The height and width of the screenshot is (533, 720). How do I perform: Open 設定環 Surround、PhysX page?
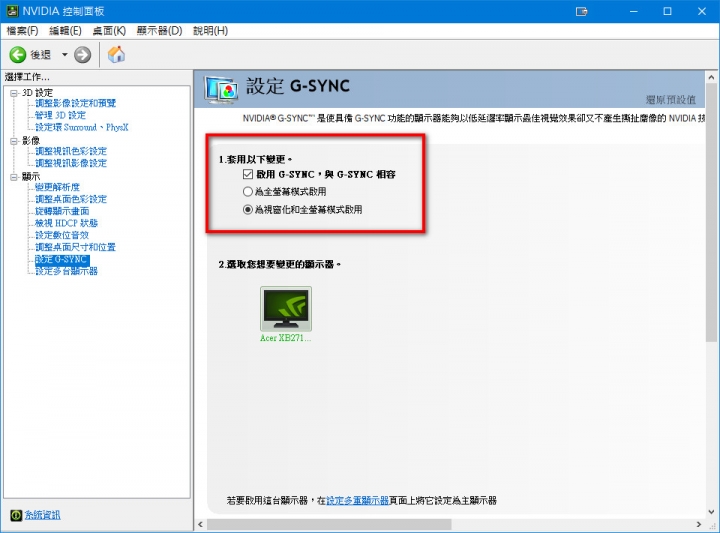[x=82, y=127]
